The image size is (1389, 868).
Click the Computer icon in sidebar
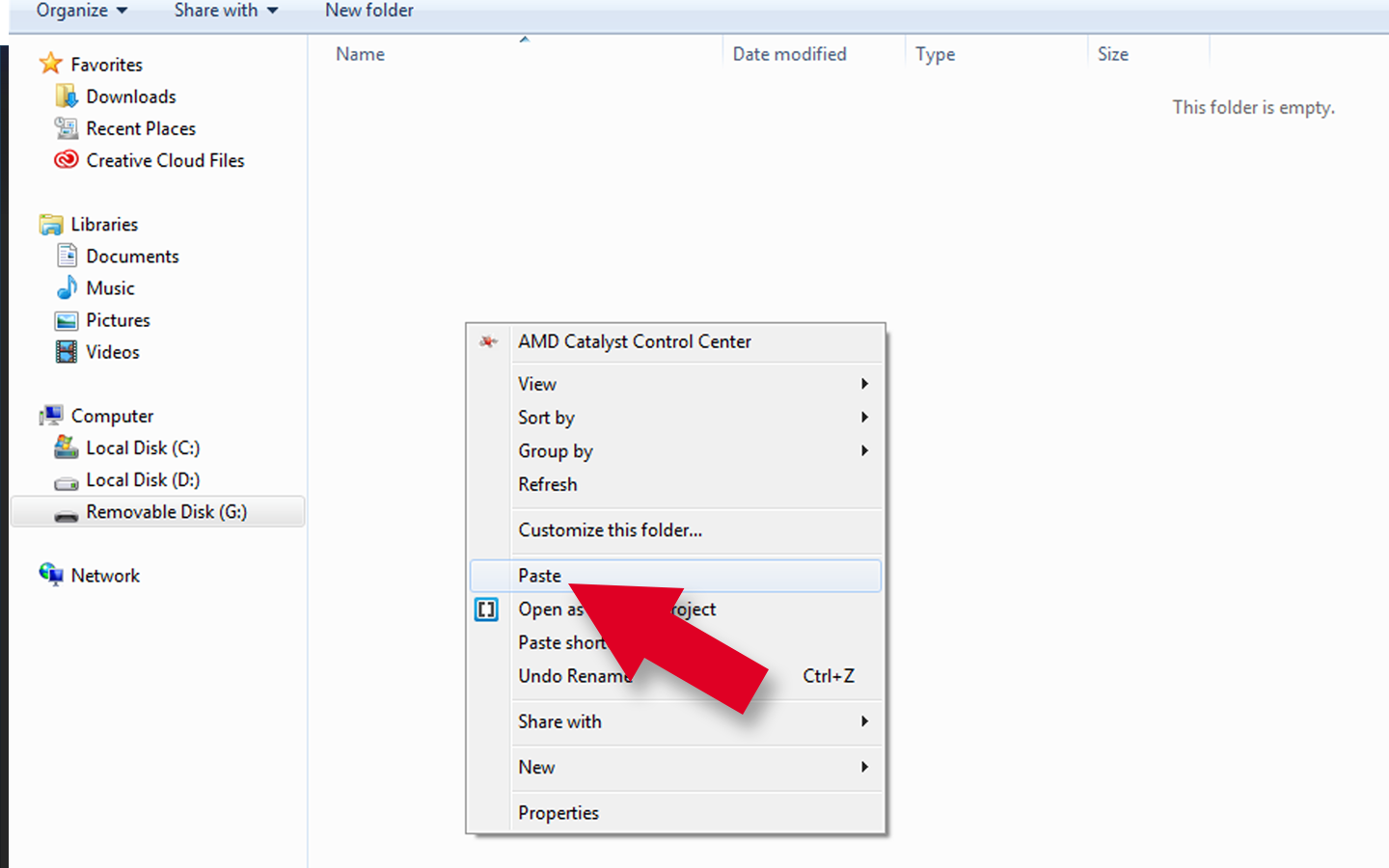[51, 416]
